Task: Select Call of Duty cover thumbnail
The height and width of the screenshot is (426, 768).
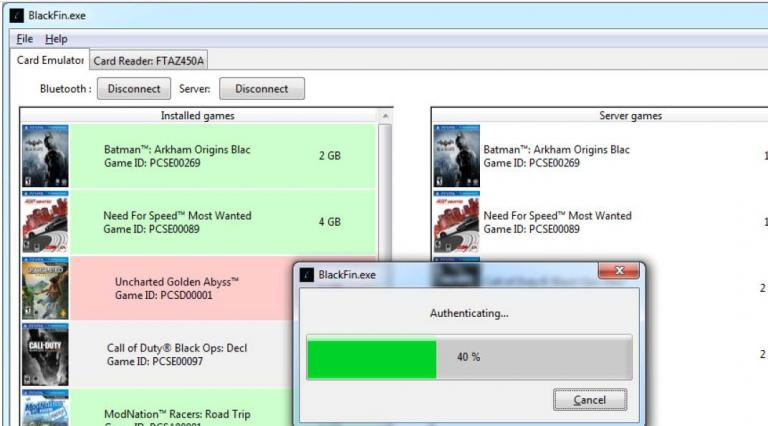Action: tap(45, 355)
